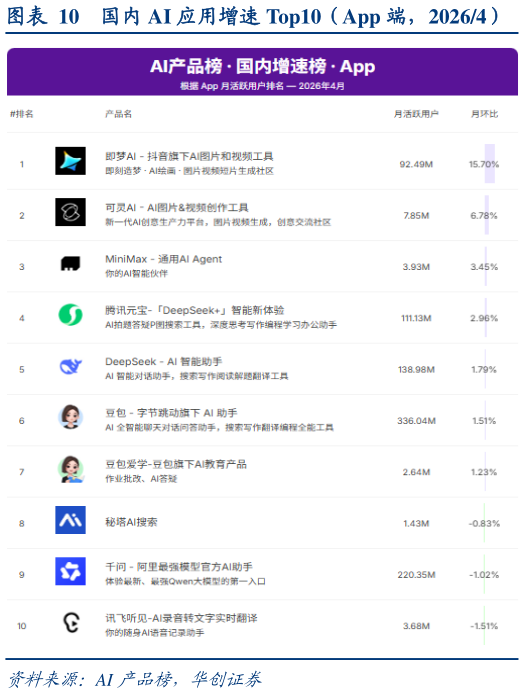This screenshot has width=524, height=693.
Task: Click the 豆包爱学 avatar icon
Action: [x=70, y=469]
